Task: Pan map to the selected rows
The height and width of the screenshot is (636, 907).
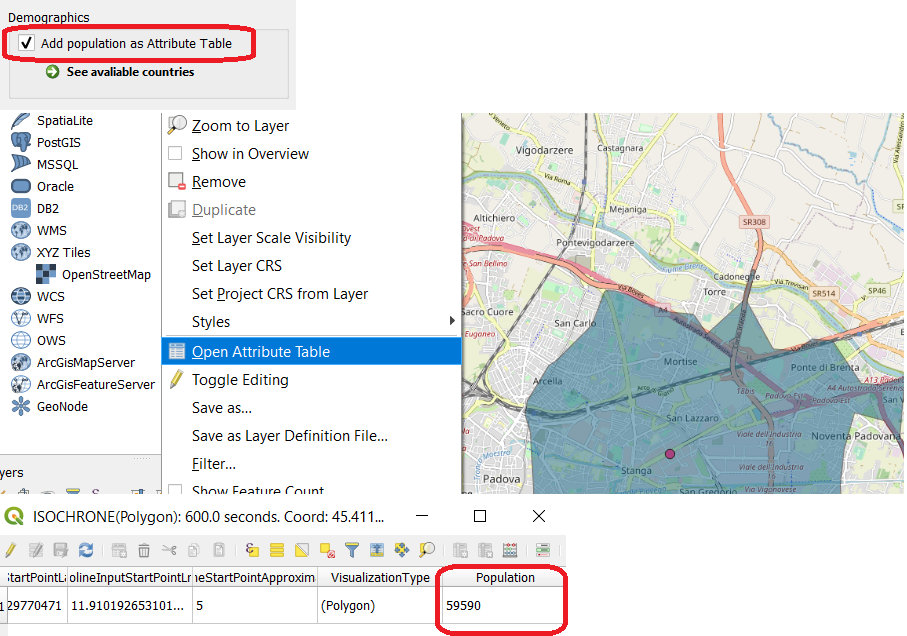Action: click(401, 550)
